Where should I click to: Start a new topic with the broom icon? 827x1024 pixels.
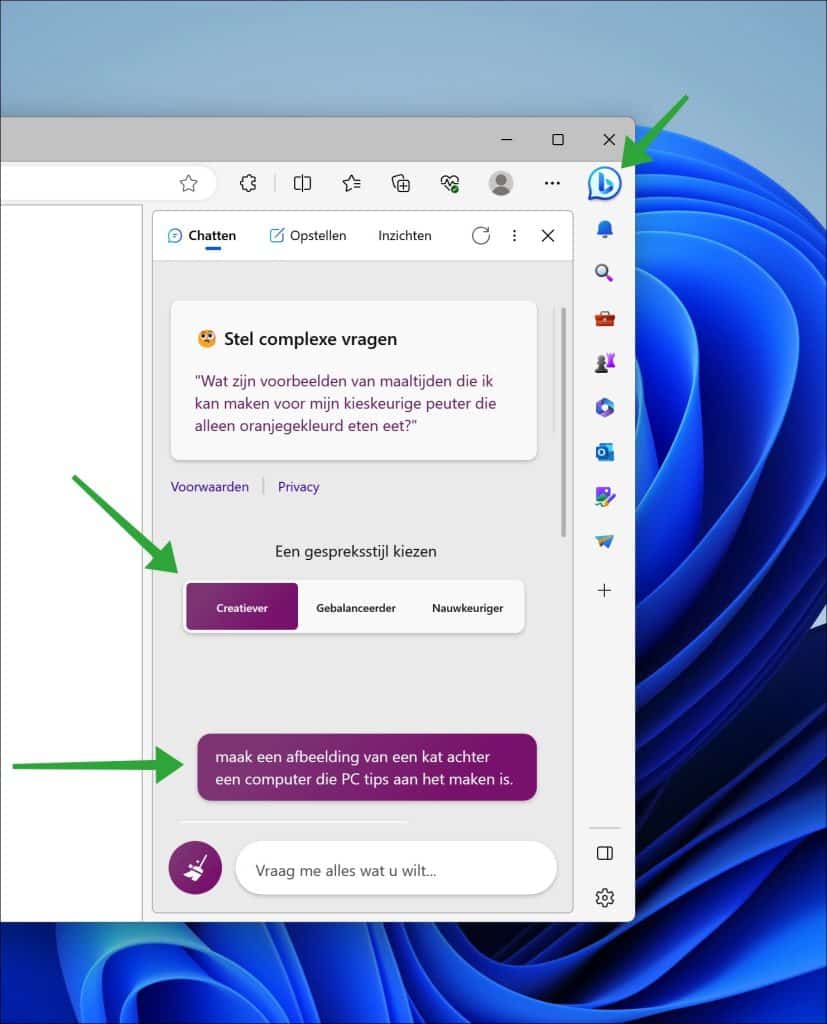pos(194,867)
